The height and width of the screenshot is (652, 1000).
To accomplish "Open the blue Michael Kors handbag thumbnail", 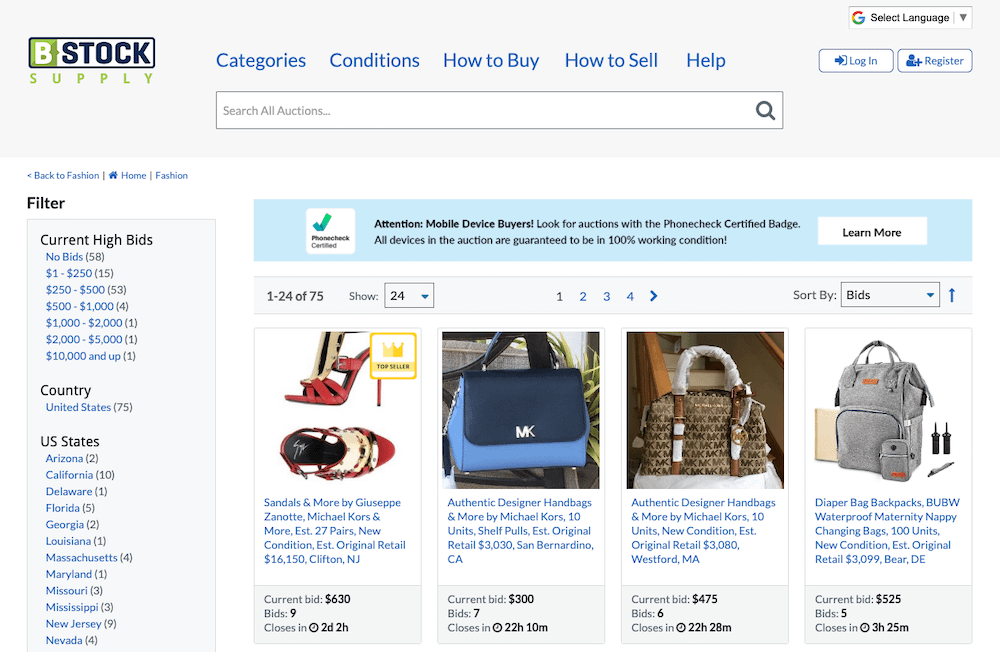I will coord(521,410).
